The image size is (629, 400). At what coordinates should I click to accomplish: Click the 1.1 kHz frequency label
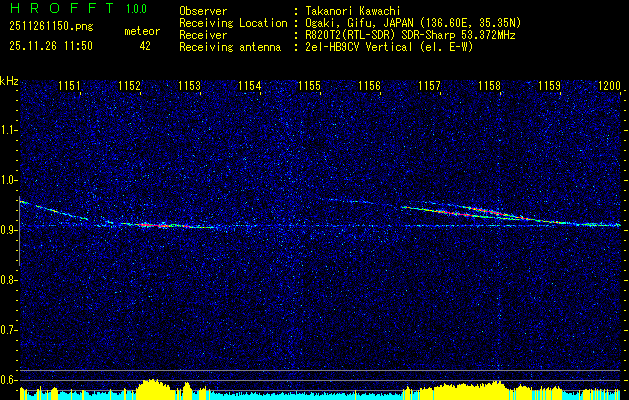[x=8, y=130]
